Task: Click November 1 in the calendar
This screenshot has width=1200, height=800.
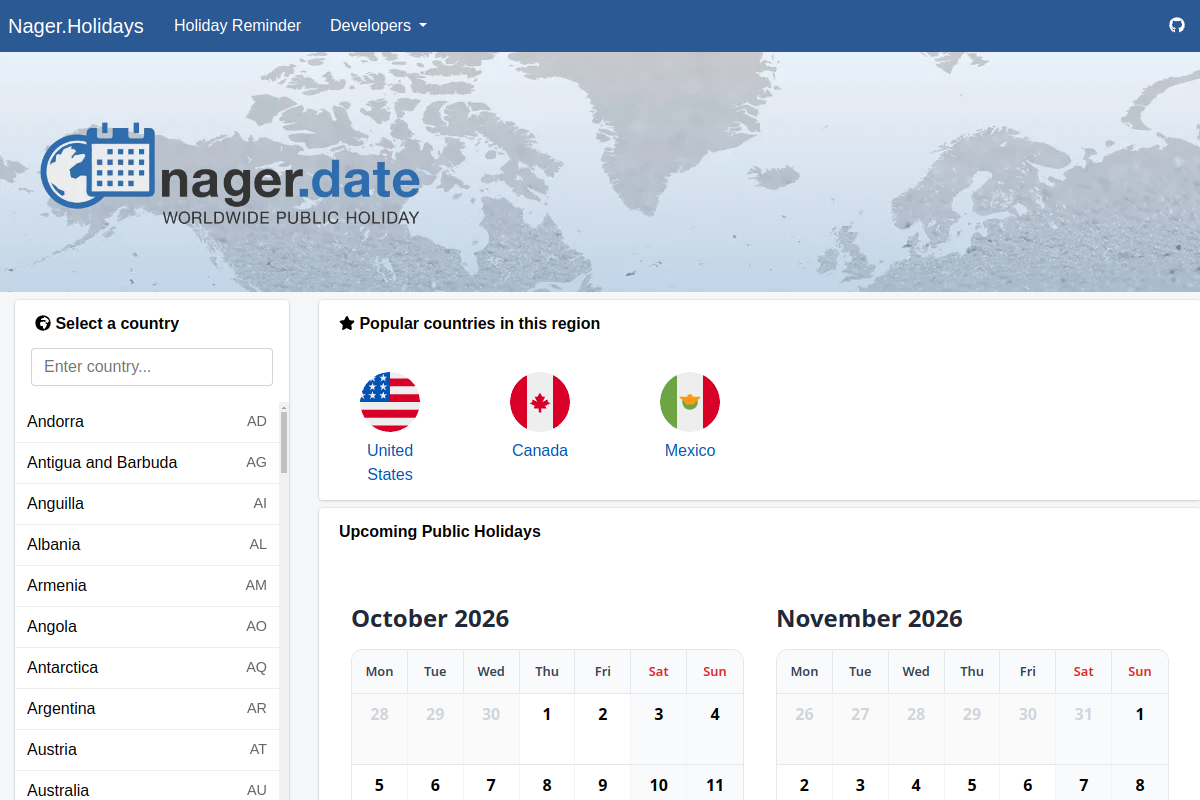Action: point(1140,729)
